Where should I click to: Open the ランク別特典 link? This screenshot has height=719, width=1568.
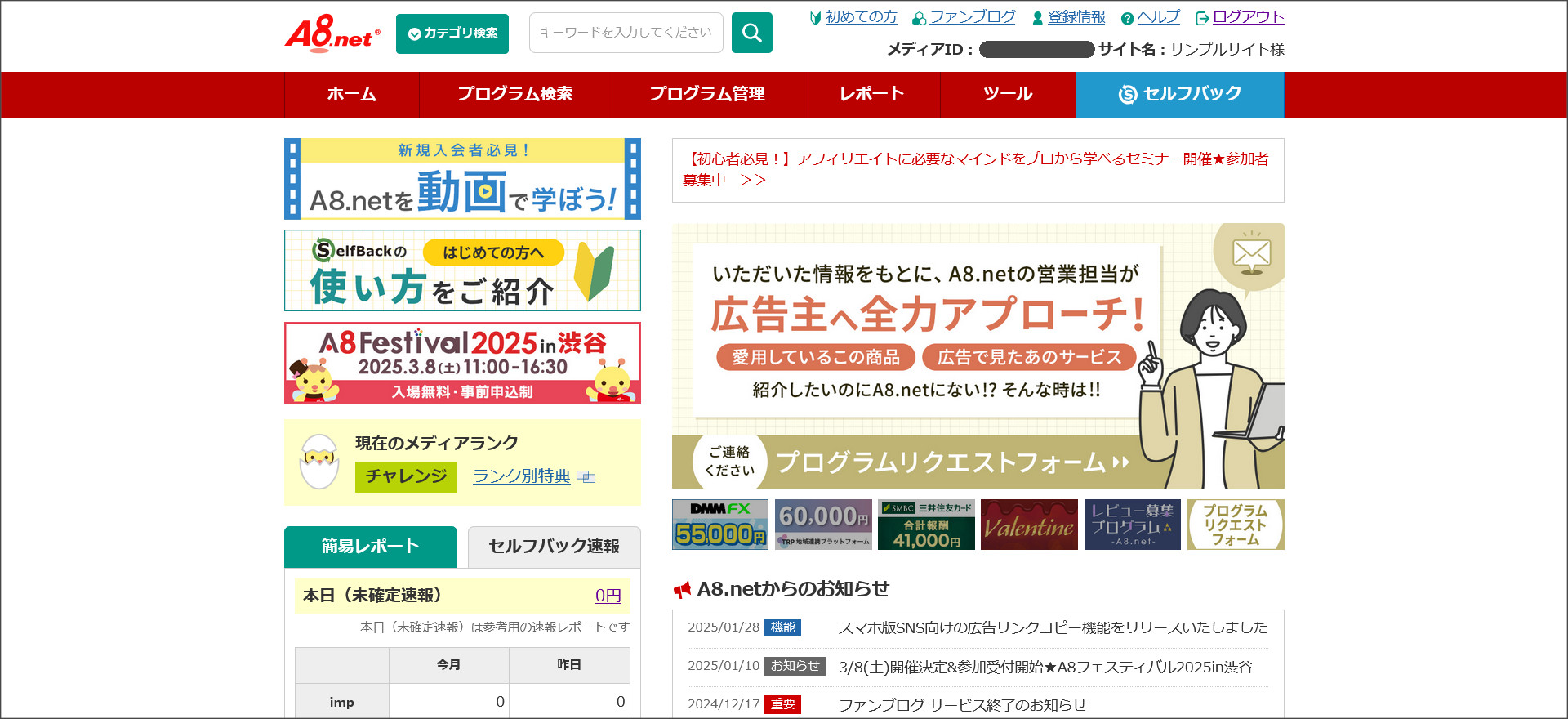(522, 476)
